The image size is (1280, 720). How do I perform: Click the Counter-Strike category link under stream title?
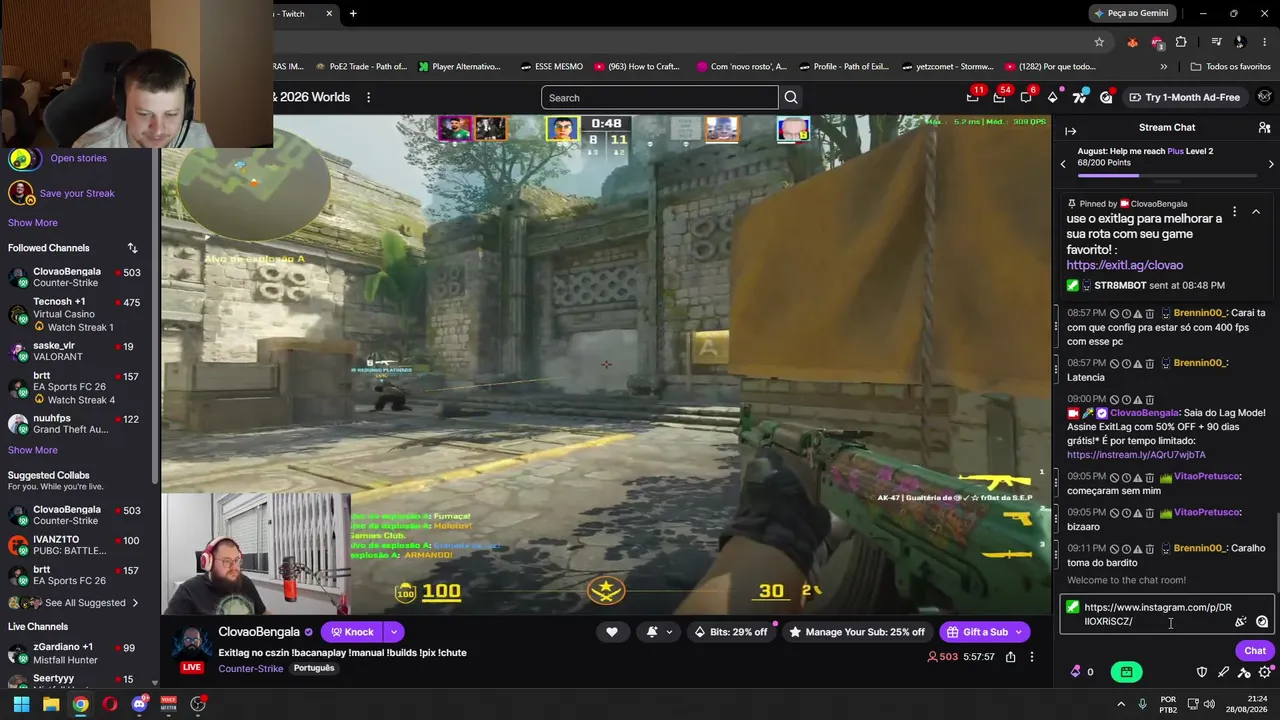pos(251,668)
